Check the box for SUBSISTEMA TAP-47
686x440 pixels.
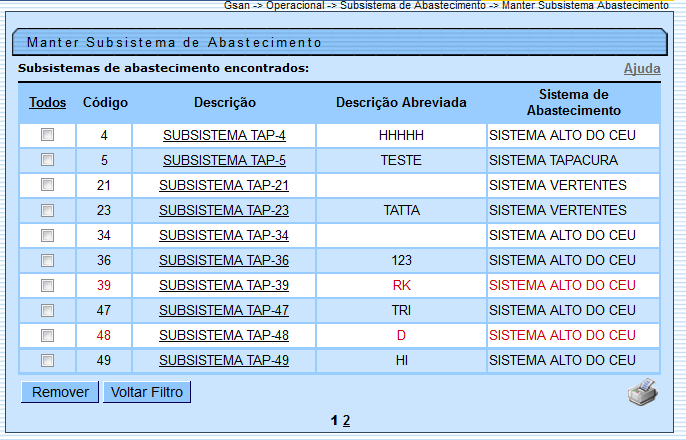click(47, 310)
